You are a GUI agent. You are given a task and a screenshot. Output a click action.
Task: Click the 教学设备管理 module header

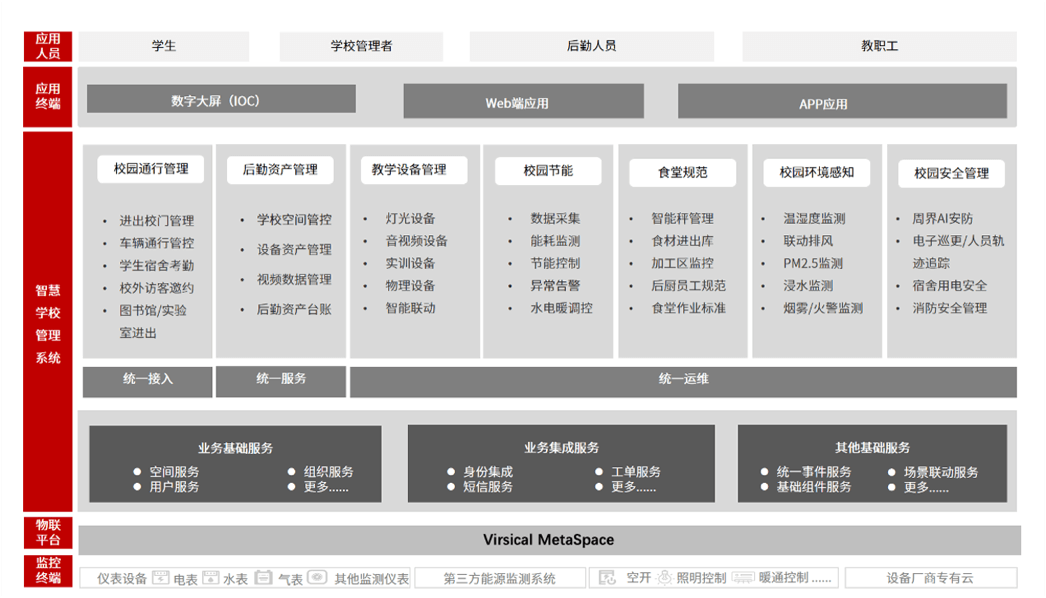point(414,170)
